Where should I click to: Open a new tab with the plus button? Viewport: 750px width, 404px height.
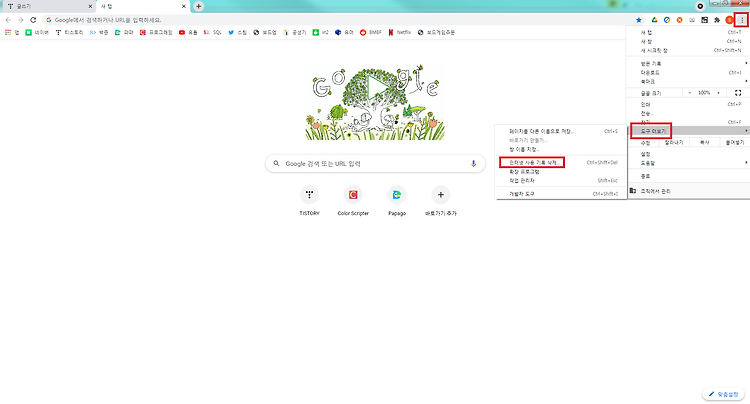click(199, 6)
